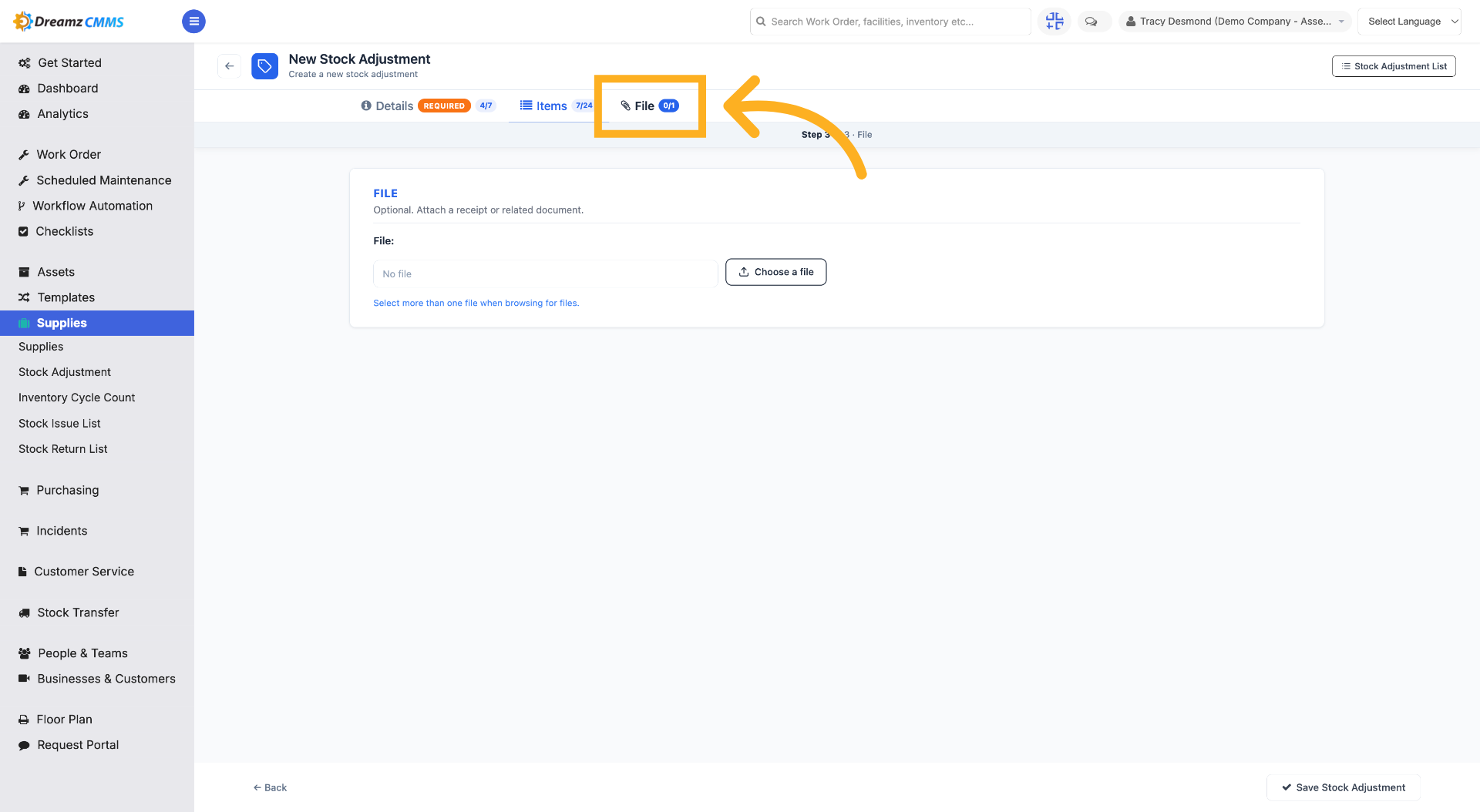Click the Assets box icon
This screenshot has height=812, width=1480.
click(x=24, y=272)
